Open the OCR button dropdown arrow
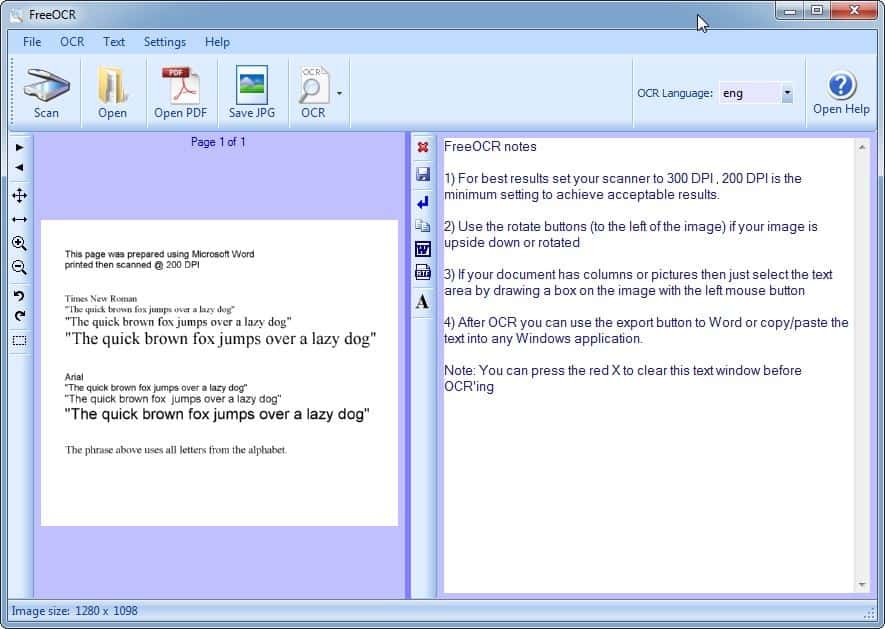This screenshot has height=629, width=885. coord(339,93)
